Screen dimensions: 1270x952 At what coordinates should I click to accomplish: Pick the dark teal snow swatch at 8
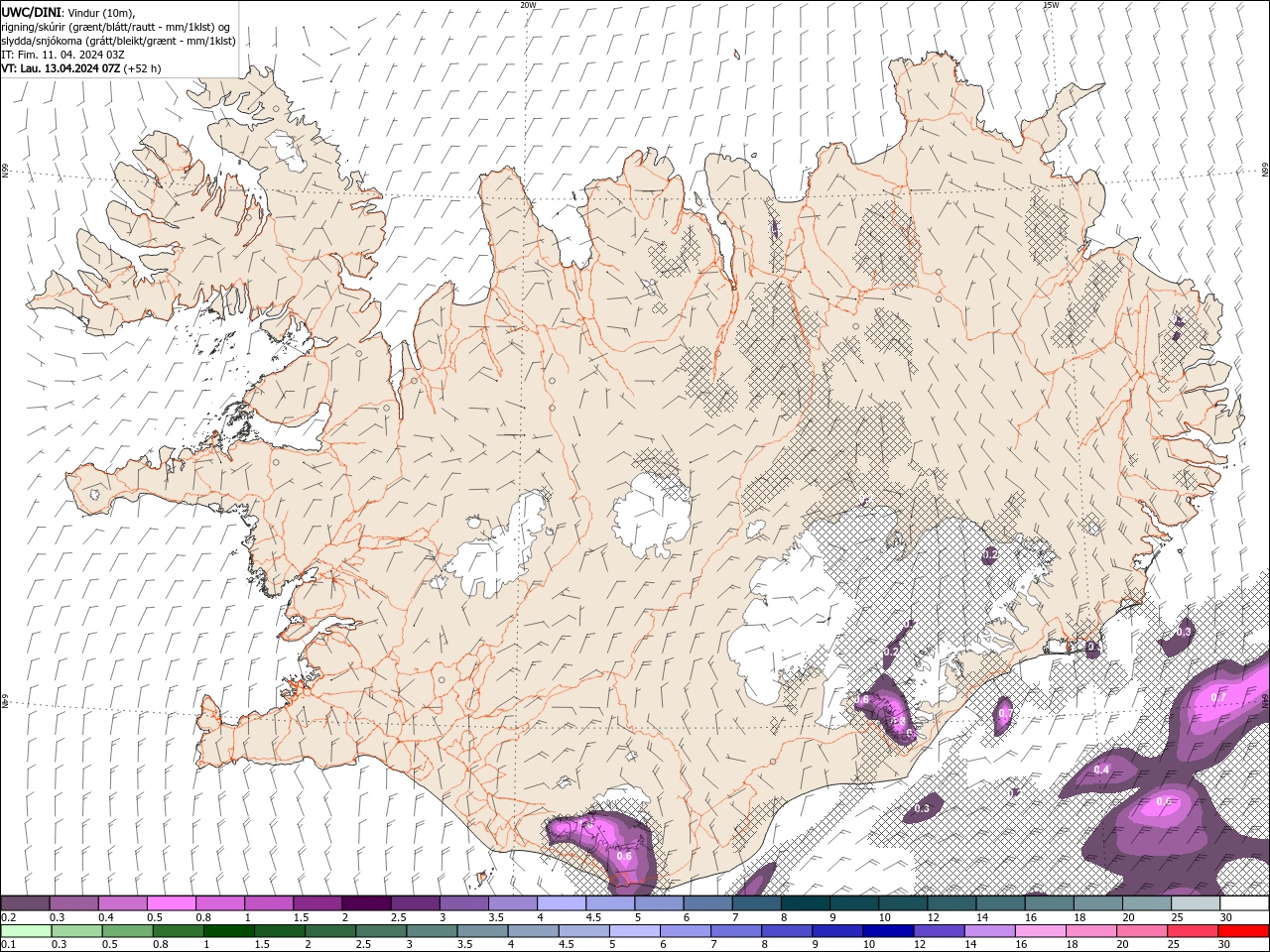click(x=804, y=903)
